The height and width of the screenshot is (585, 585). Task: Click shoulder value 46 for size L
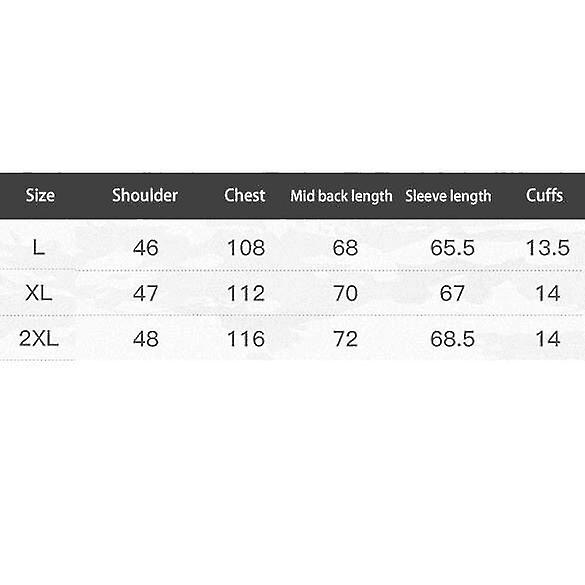[146, 248]
